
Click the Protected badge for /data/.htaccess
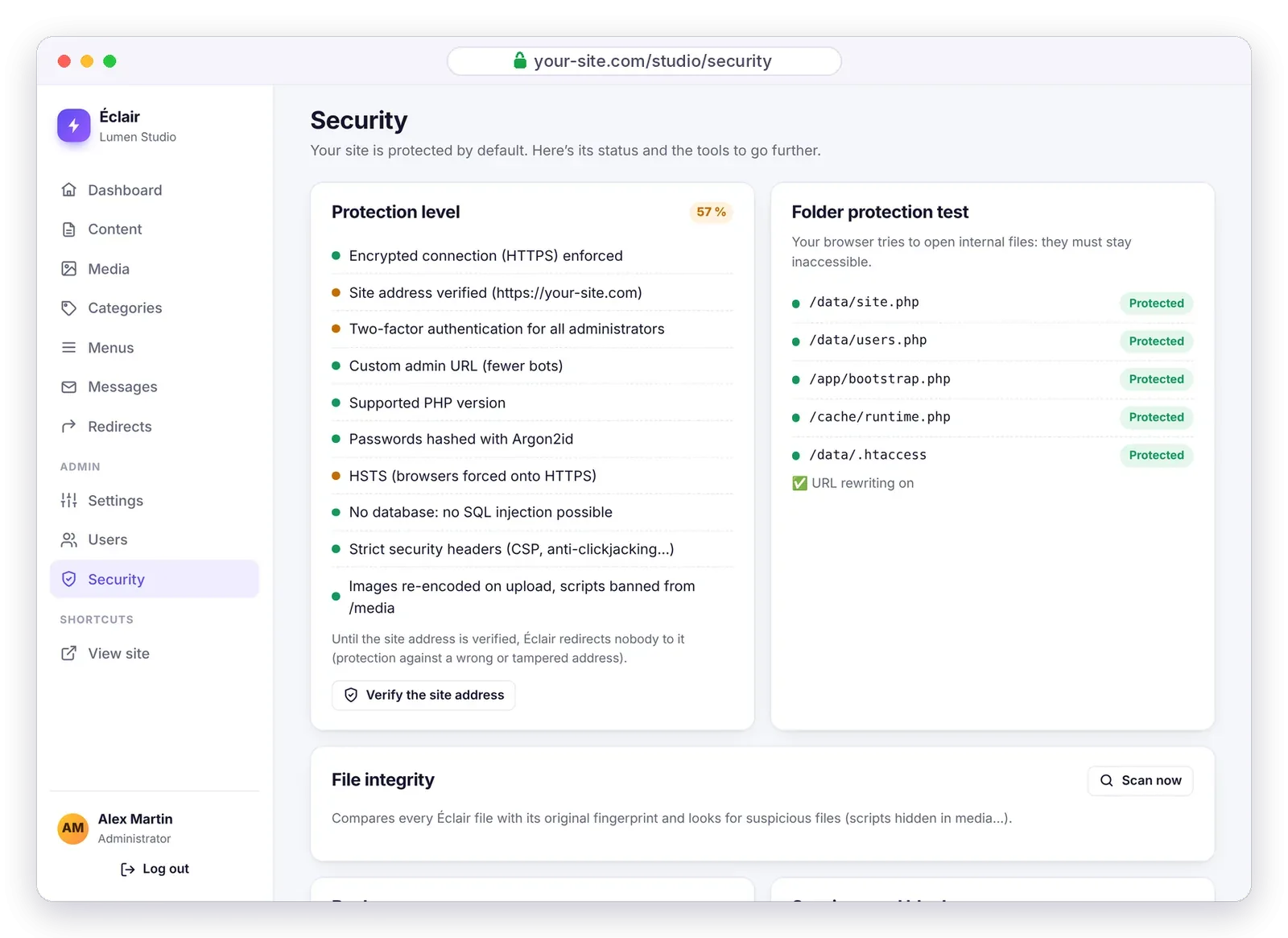(x=1156, y=455)
